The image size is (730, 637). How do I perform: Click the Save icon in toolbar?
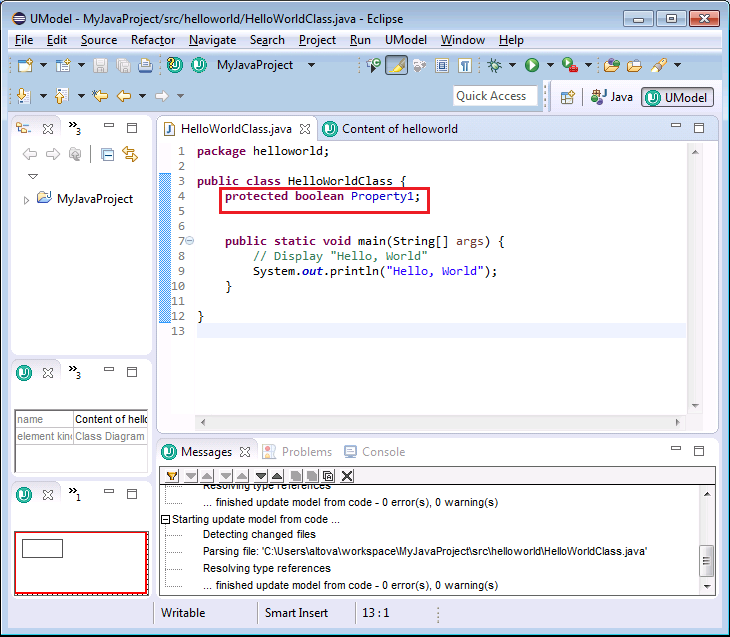coord(100,65)
